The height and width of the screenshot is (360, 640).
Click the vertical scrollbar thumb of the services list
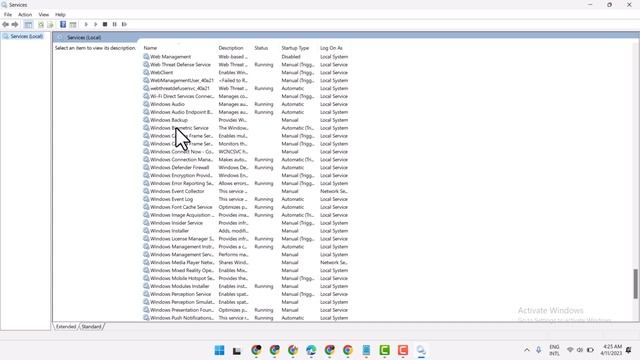[x=636, y=284]
